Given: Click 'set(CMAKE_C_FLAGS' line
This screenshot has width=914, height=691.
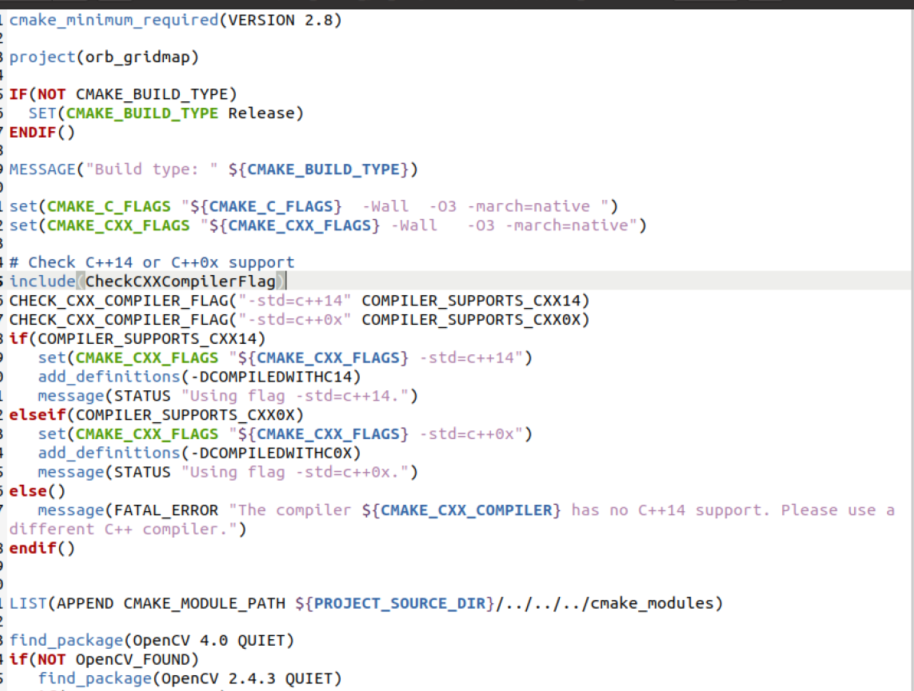Looking at the screenshot, I should (x=314, y=207).
